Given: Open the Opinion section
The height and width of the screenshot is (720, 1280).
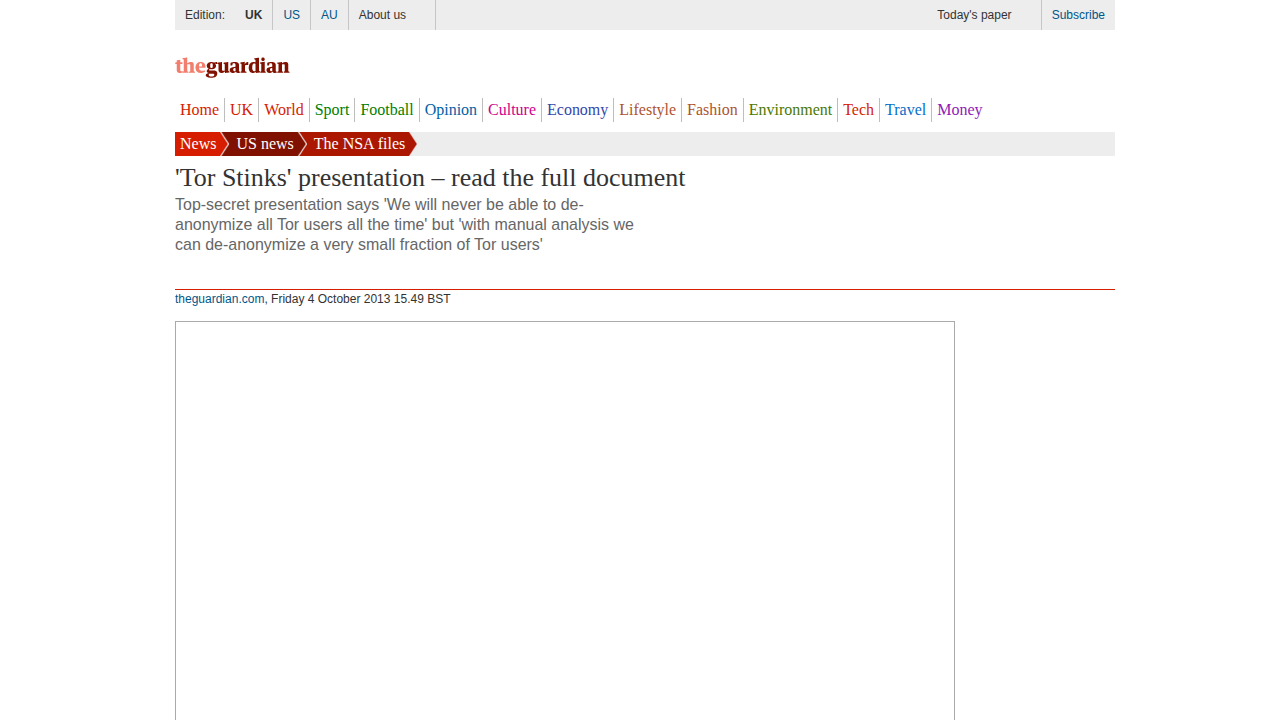Looking at the screenshot, I should [x=450, y=110].
